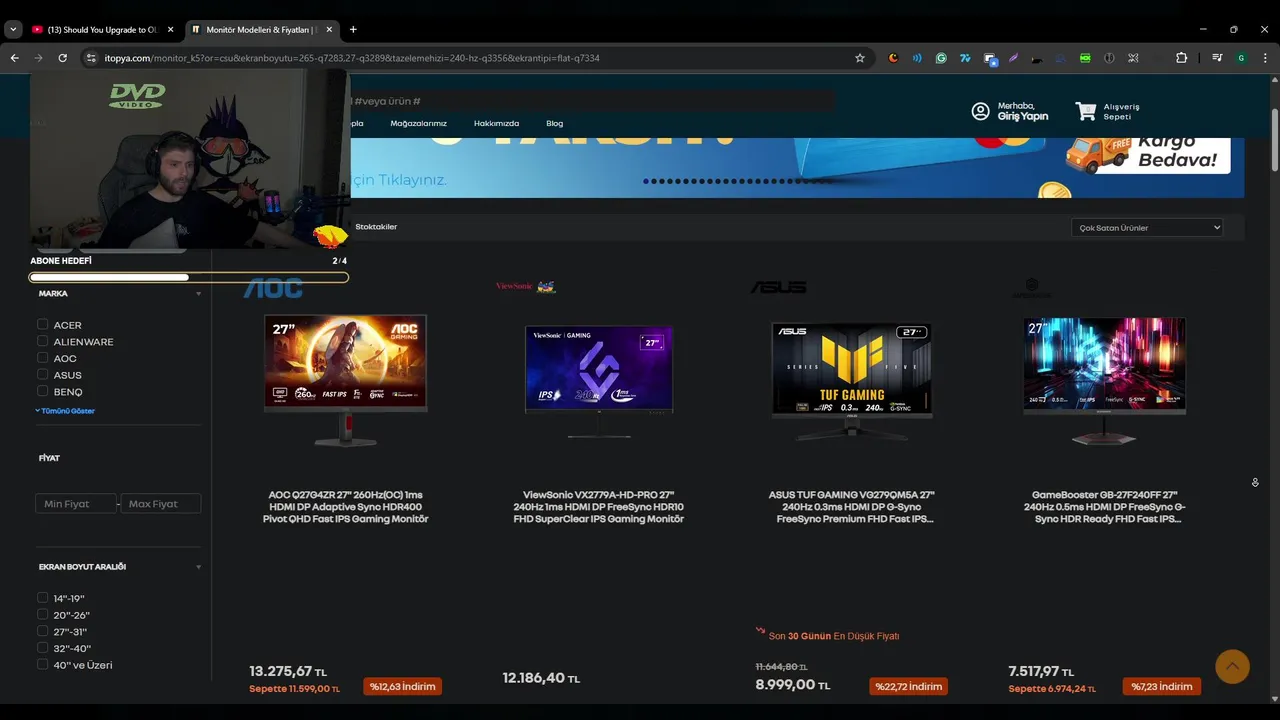Screen dimensions: 1280x720
Task: Check the AOC brand checkbox
Action: [43, 358]
